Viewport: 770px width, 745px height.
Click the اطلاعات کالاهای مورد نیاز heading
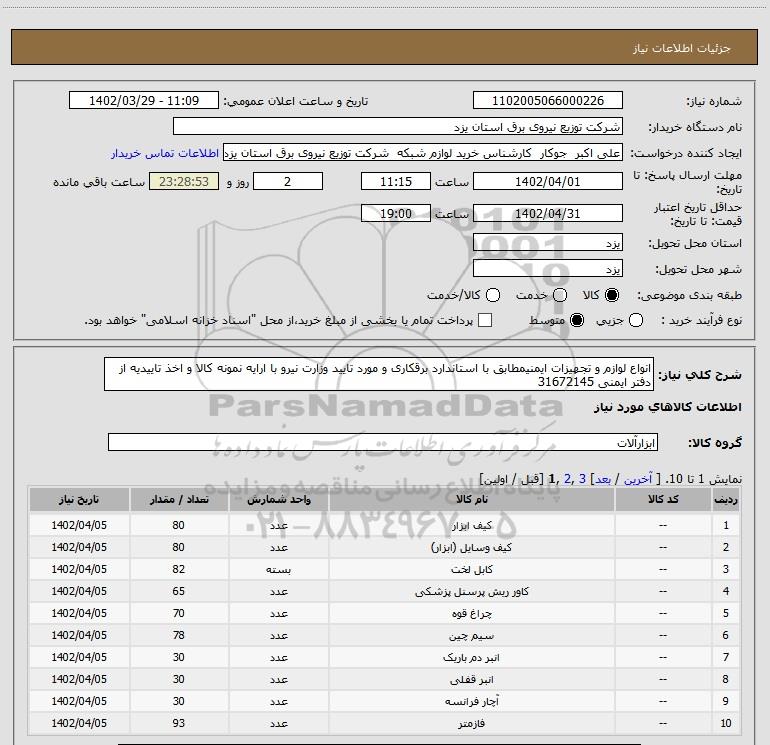point(668,407)
